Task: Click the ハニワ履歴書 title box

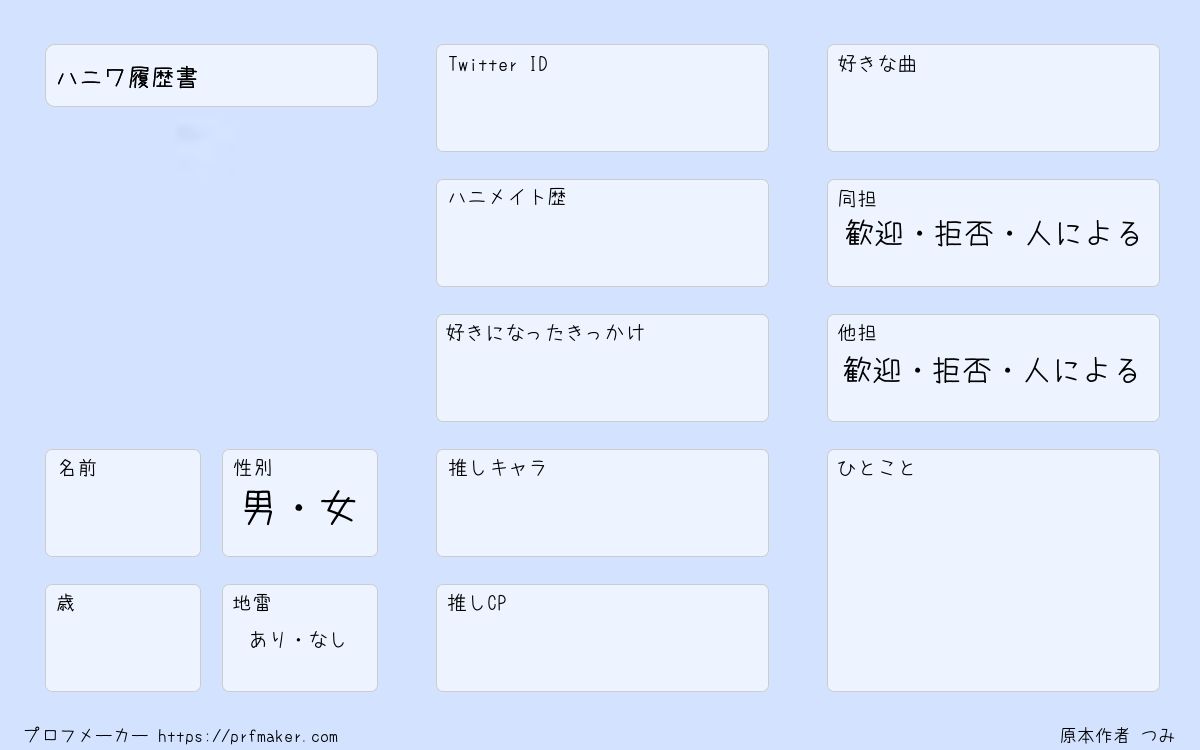Action: point(211,75)
